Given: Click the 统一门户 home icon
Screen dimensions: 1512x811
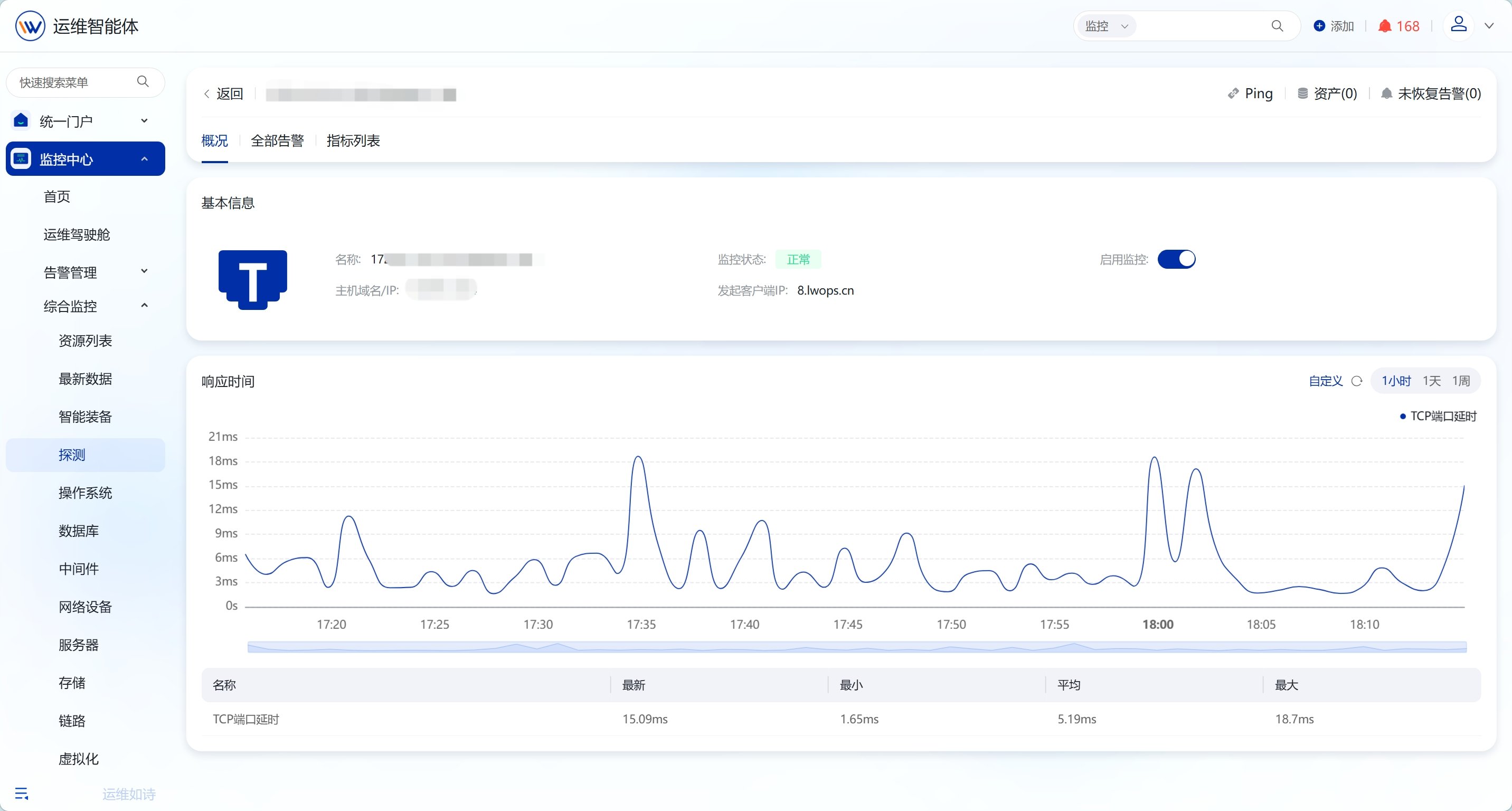Looking at the screenshot, I should coord(21,120).
